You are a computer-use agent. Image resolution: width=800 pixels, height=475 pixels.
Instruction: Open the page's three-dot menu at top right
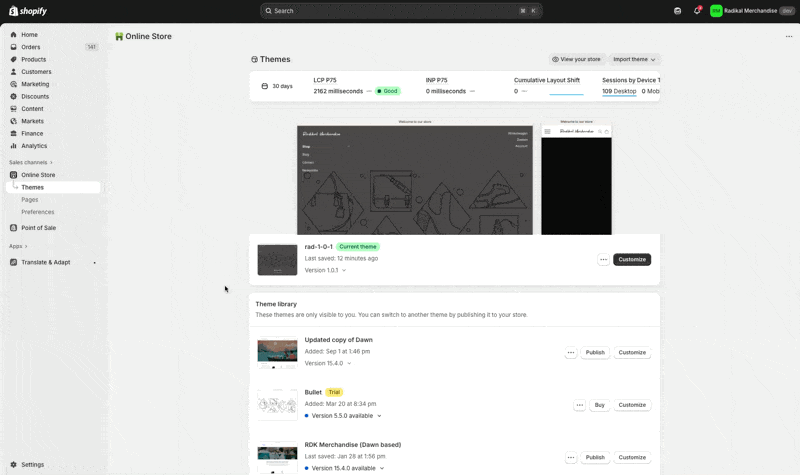(x=789, y=36)
